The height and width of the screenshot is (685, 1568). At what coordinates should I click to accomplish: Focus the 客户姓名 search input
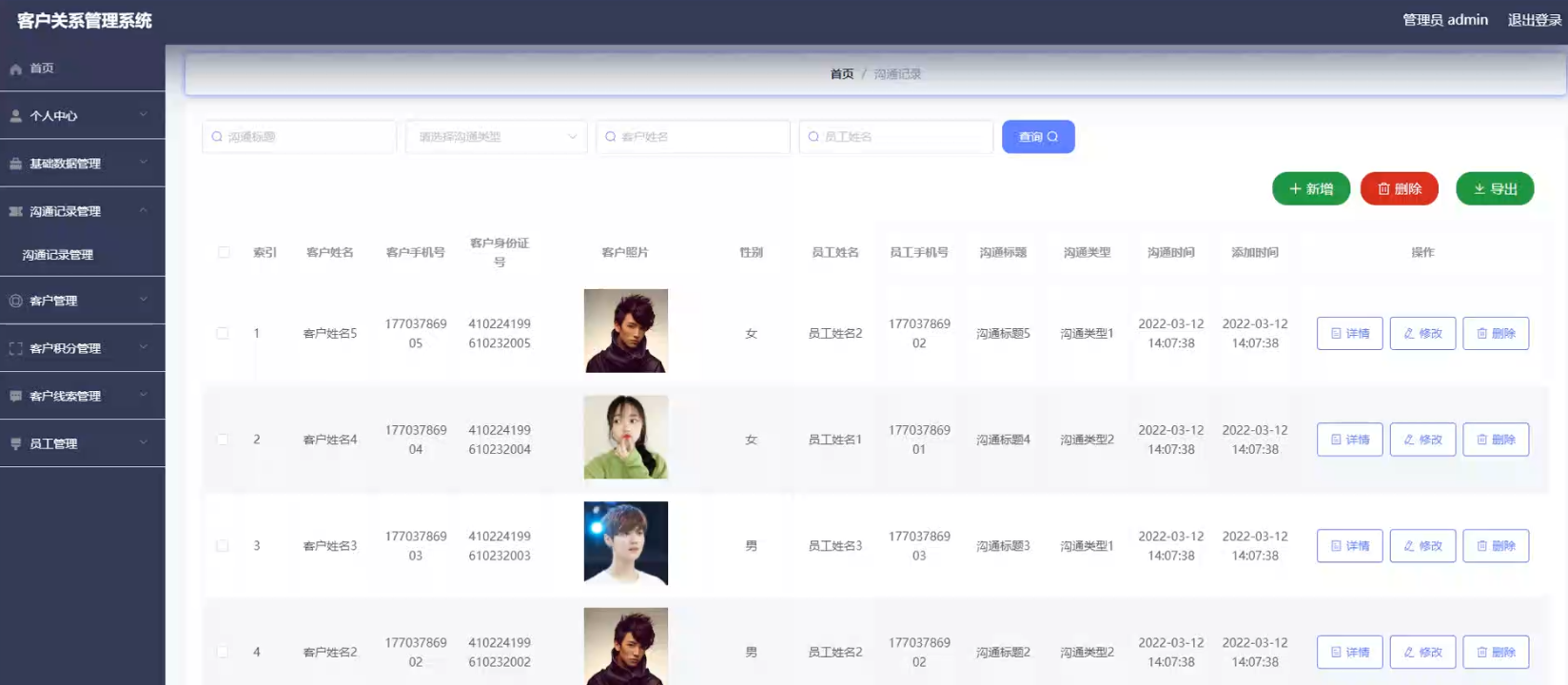point(693,137)
